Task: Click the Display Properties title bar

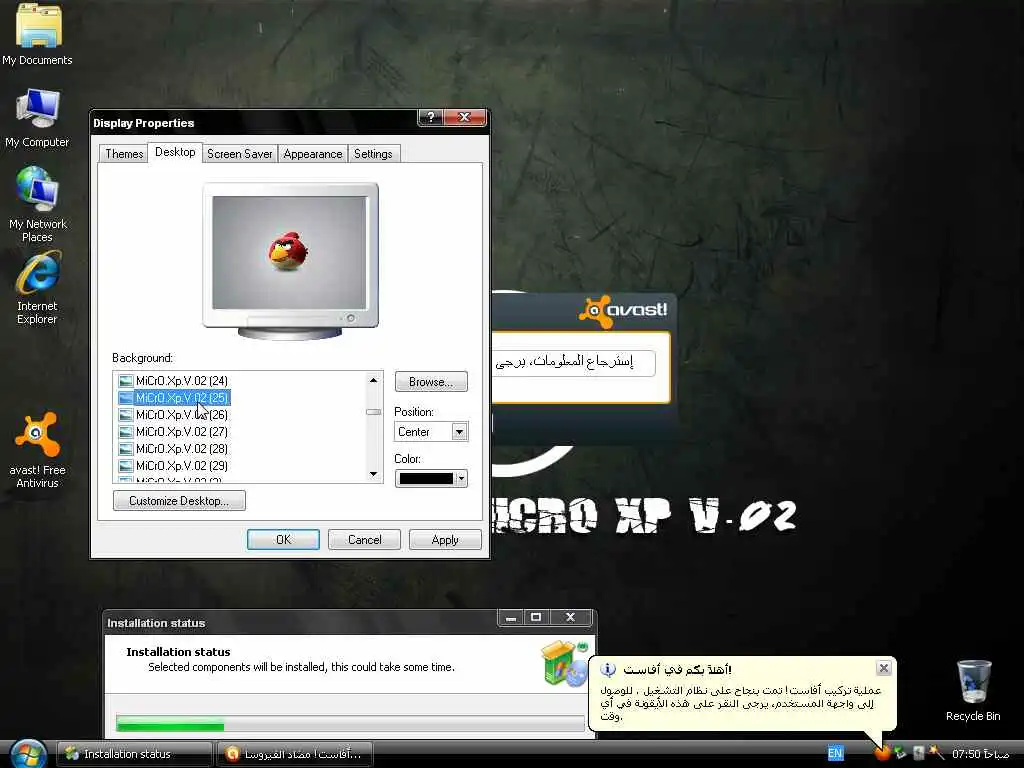Action: click(x=255, y=123)
